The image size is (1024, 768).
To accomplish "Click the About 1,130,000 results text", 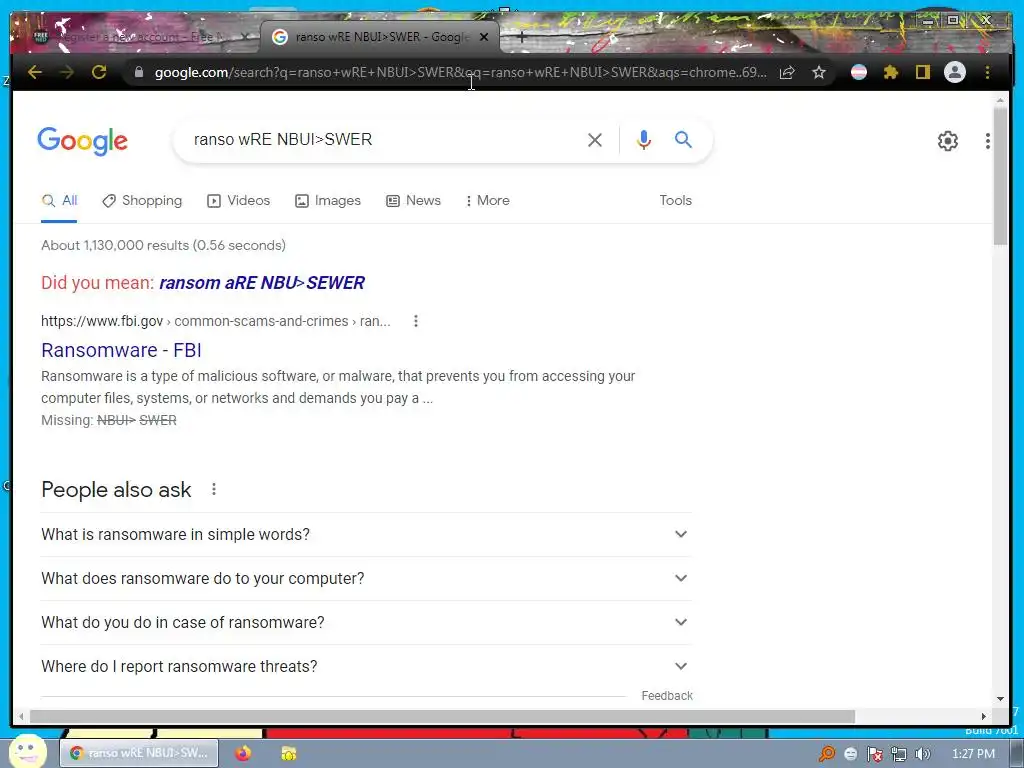I will click(163, 246).
